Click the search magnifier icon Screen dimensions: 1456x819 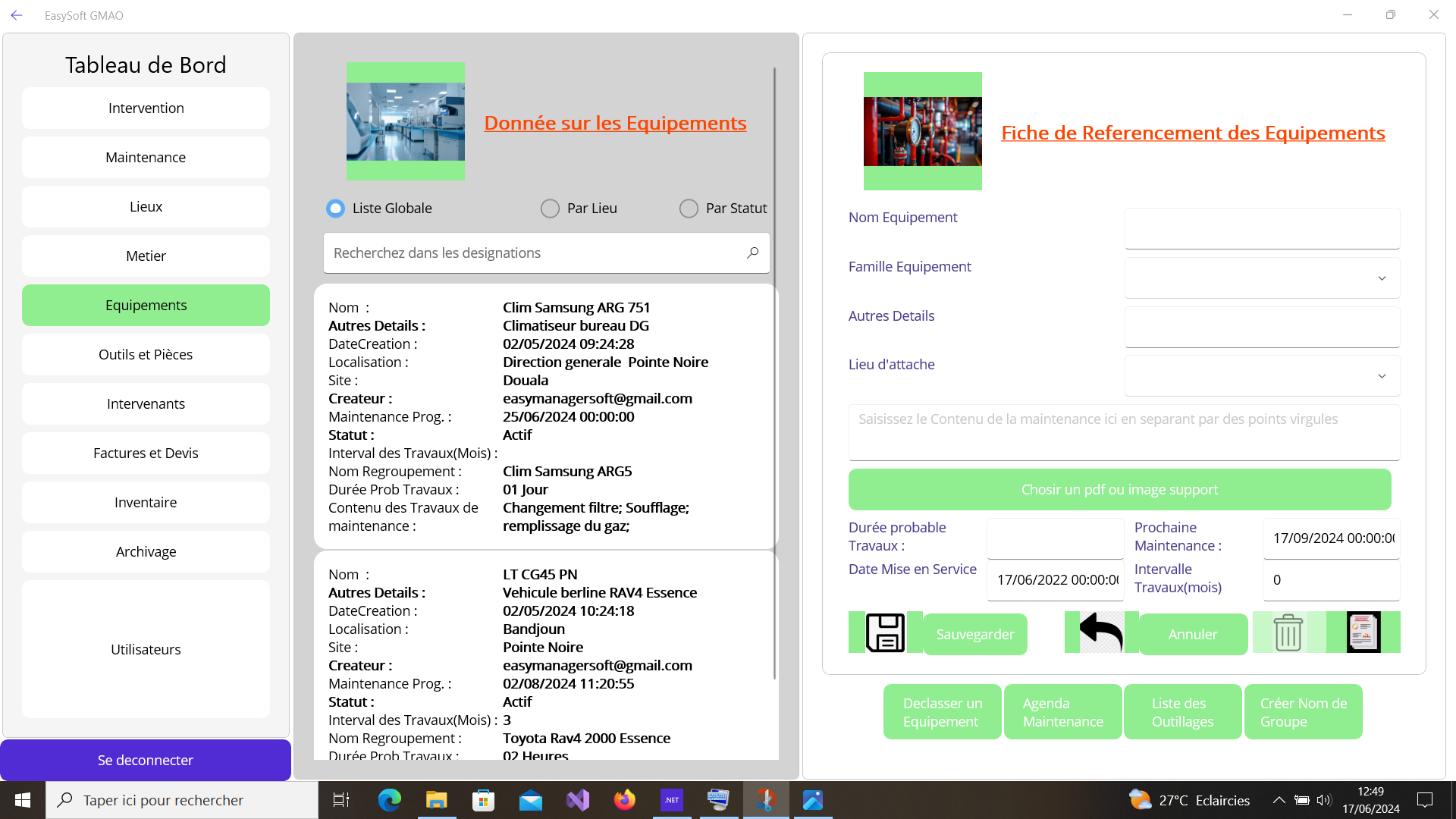[x=752, y=253]
